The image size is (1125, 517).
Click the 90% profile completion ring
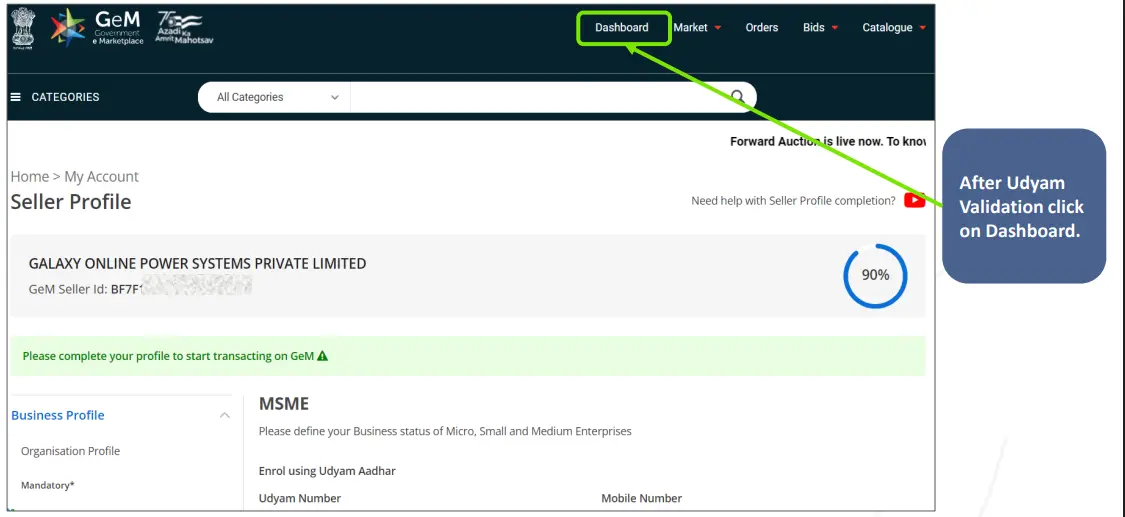[x=875, y=275]
